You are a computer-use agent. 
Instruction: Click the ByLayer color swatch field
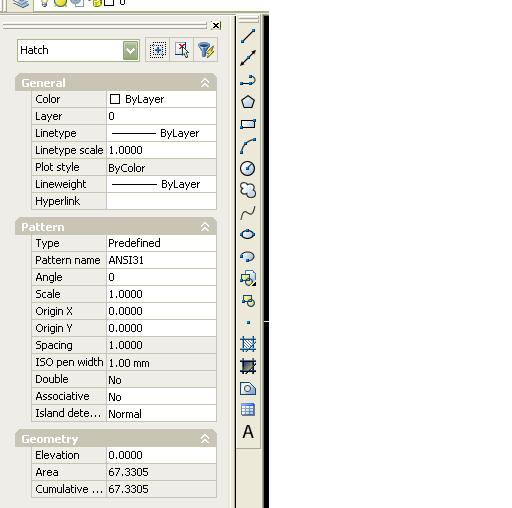point(161,99)
